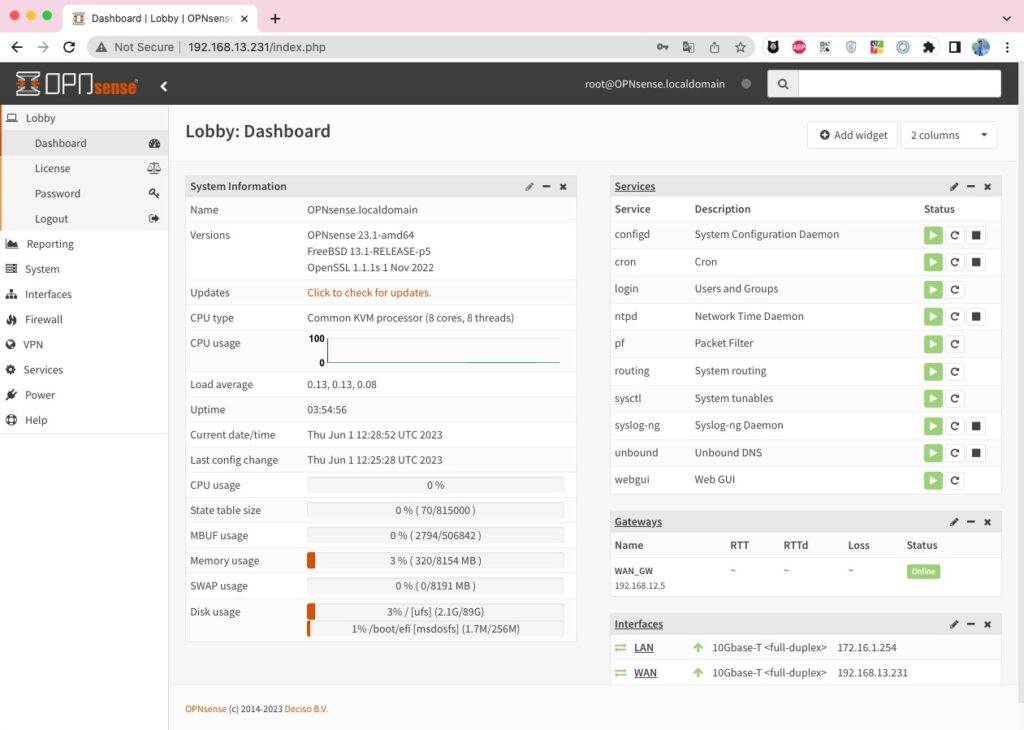This screenshot has height=730, width=1024.
Task: Collapse the sidebar with chevron toggle
Action: click(x=163, y=86)
